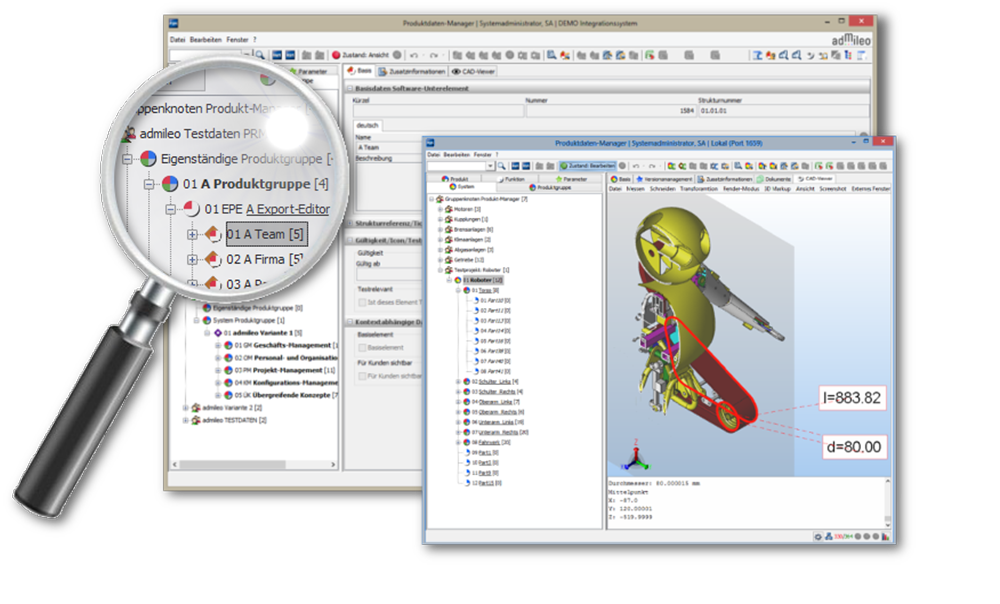Click undo arrow in back window toolbar

pyautogui.click(x=414, y=55)
